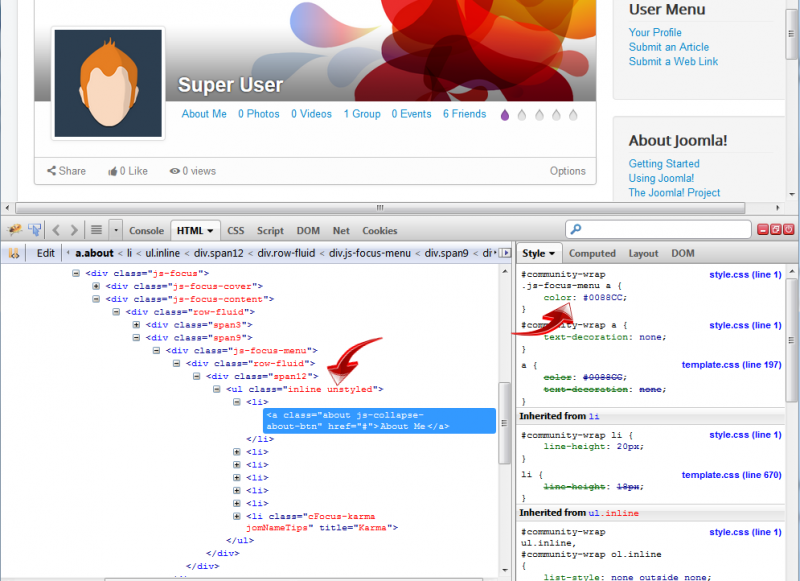This screenshot has width=800, height=581.
Task: Click the Share button
Action: [66, 171]
